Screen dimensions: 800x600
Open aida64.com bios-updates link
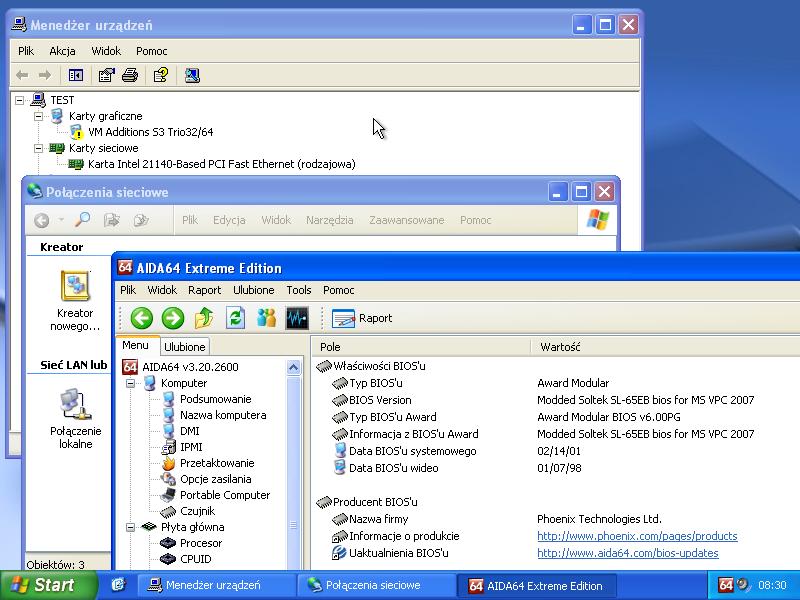point(628,553)
